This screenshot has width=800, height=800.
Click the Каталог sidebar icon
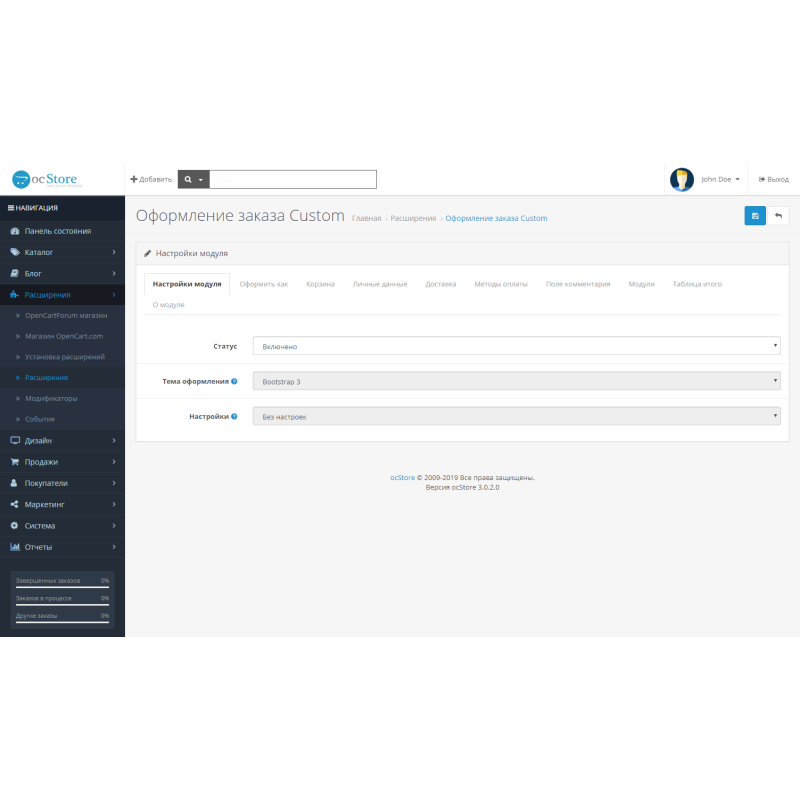(16, 251)
